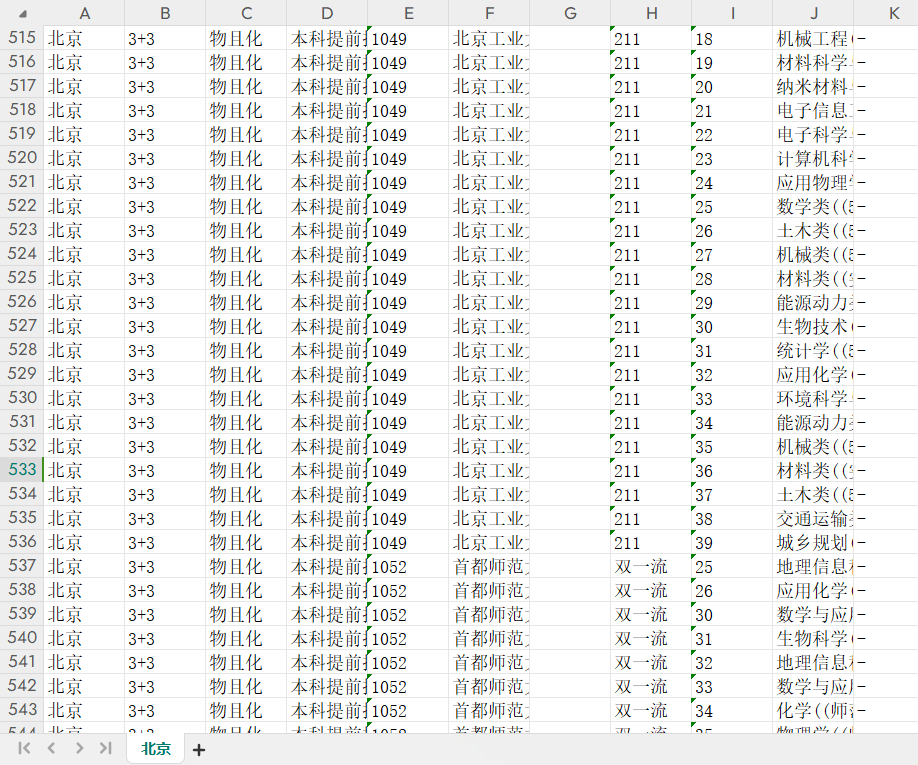Click the first-sheet navigation icon
Image resolution: width=918 pixels, height=765 pixels.
[25, 747]
